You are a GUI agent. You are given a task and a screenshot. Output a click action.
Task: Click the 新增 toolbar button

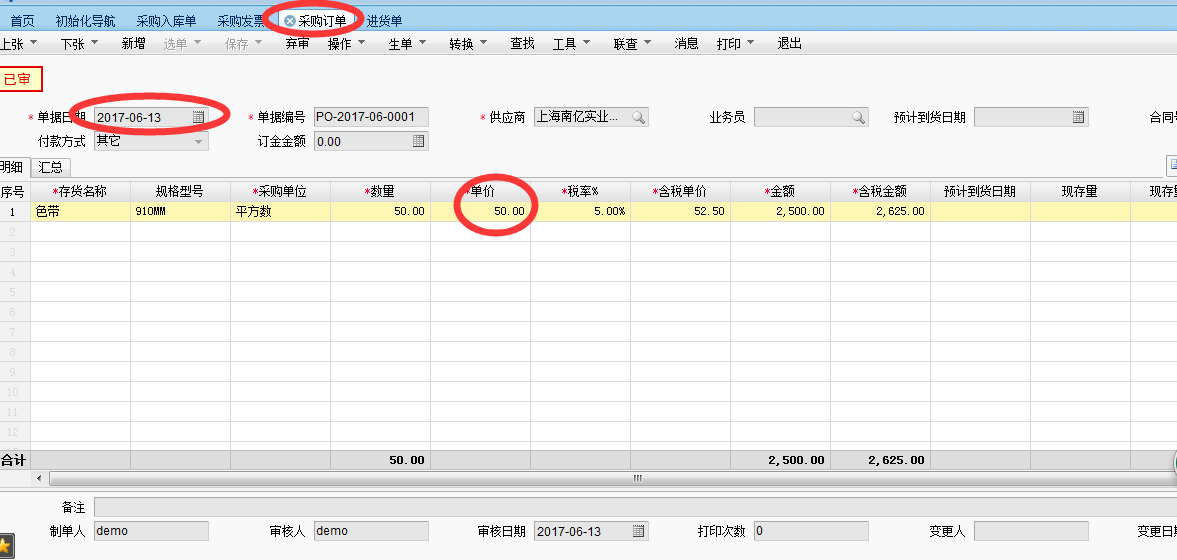coord(133,44)
